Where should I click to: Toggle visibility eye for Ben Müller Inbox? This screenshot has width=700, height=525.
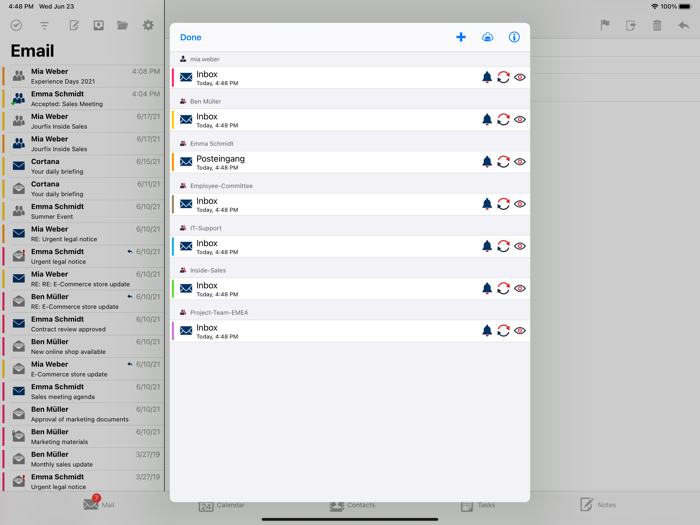[520, 120]
